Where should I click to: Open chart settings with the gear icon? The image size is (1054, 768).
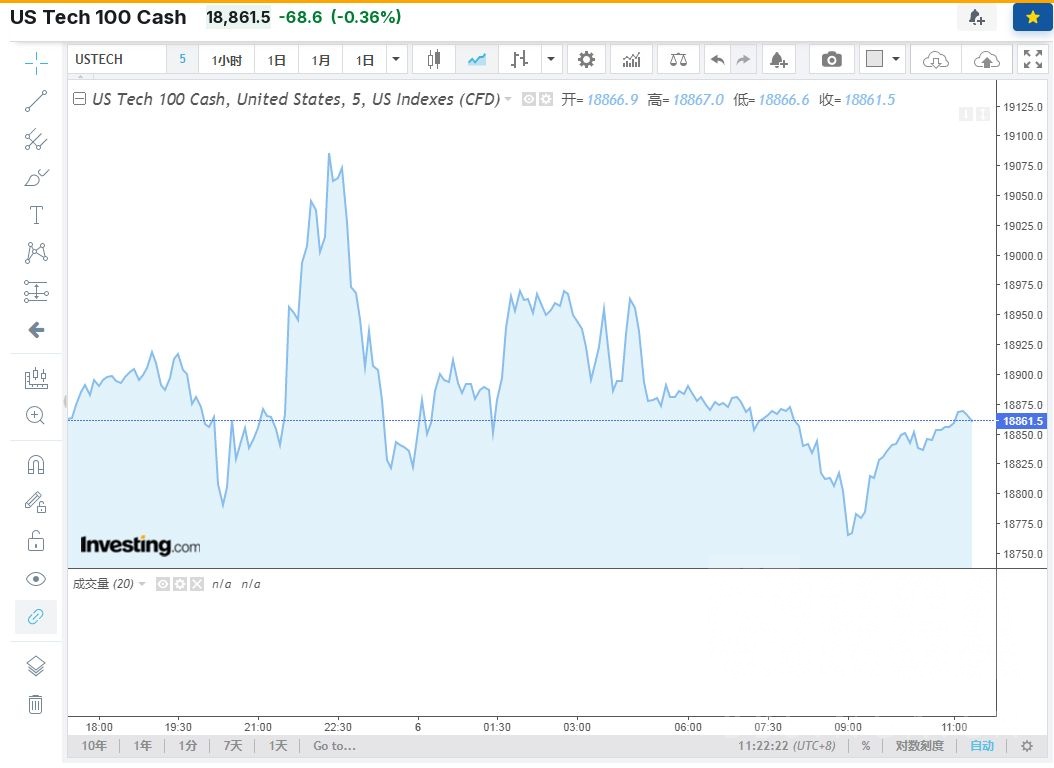tap(586, 59)
